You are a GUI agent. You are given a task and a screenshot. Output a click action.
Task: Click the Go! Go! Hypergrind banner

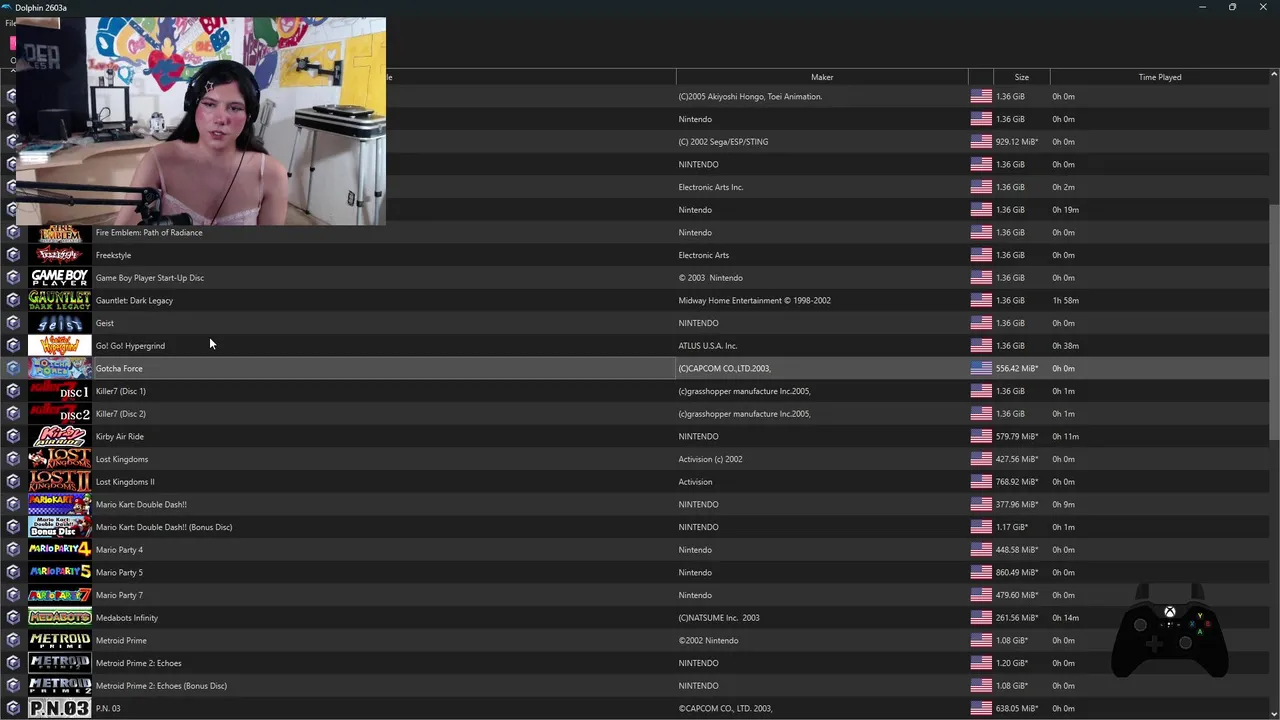pyautogui.click(x=59, y=346)
